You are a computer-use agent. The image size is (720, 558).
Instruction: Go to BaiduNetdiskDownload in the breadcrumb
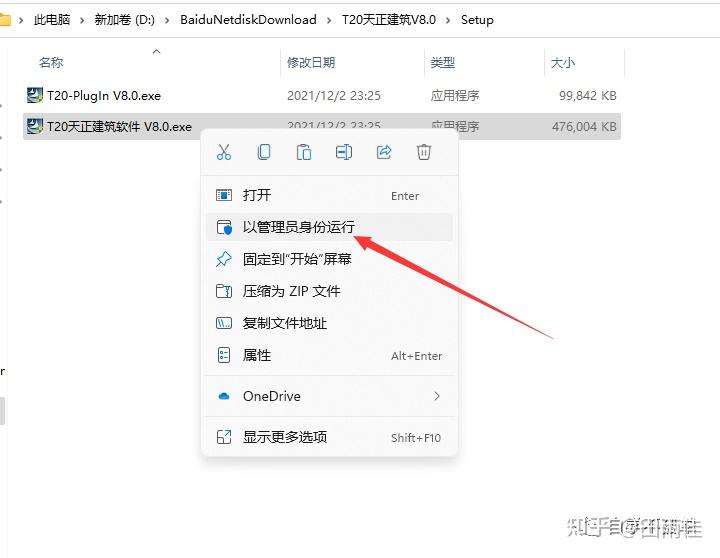pos(248,19)
